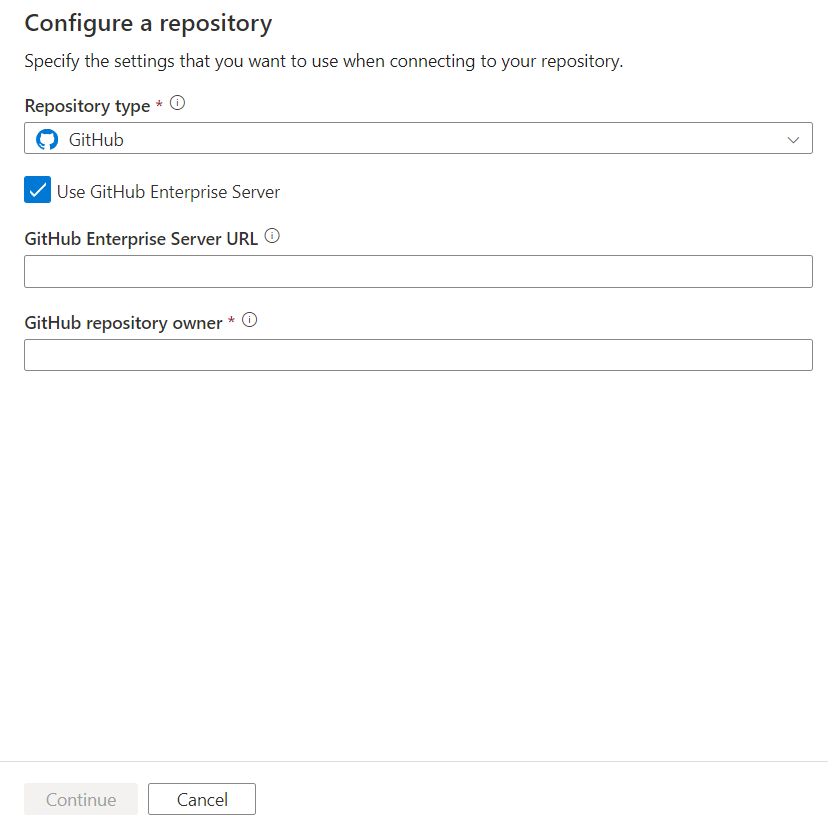The image size is (828, 828).
Task: Click inside the GitHub repository owner text box
Action: pyautogui.click(x=418, y=355)
